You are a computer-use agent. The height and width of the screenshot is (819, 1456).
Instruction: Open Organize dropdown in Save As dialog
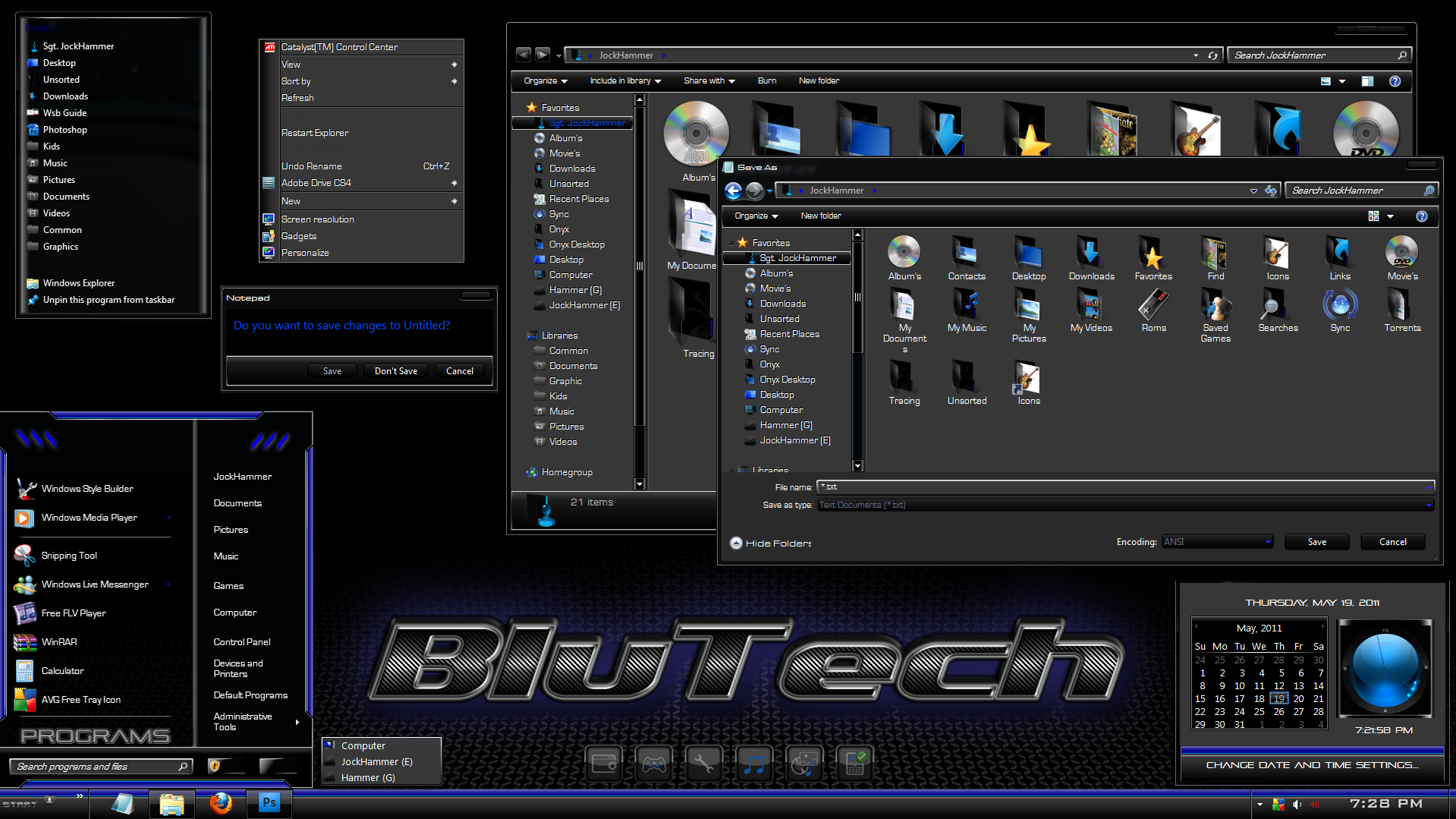[x=756, y=216]
